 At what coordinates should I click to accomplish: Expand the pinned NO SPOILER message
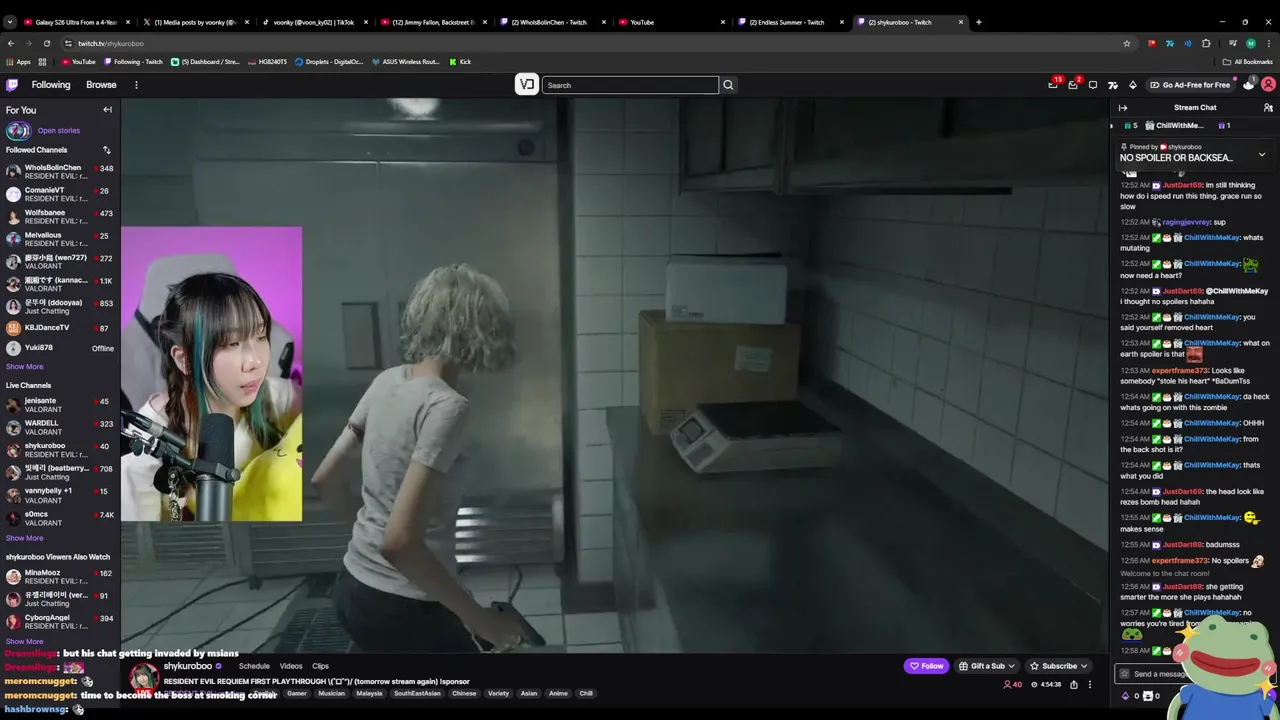click(1261, 155)
